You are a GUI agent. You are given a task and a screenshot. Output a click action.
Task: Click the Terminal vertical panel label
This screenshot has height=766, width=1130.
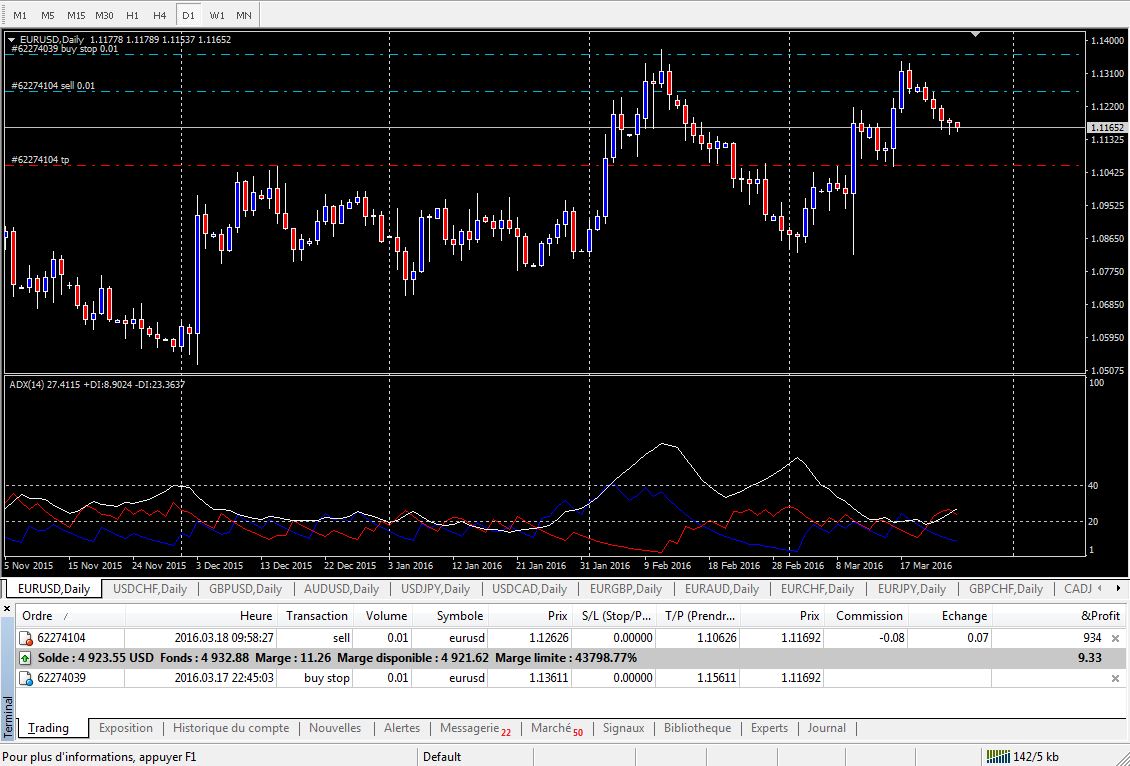coord(8,715)
